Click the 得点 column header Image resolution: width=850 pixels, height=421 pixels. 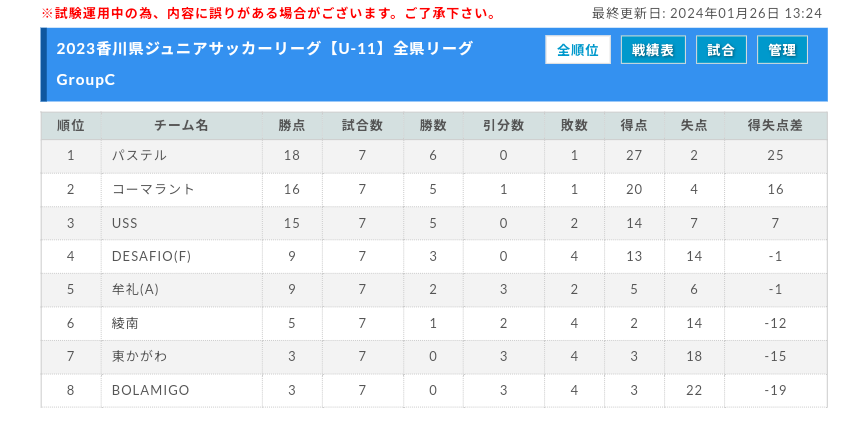click(x=634, y=126)
